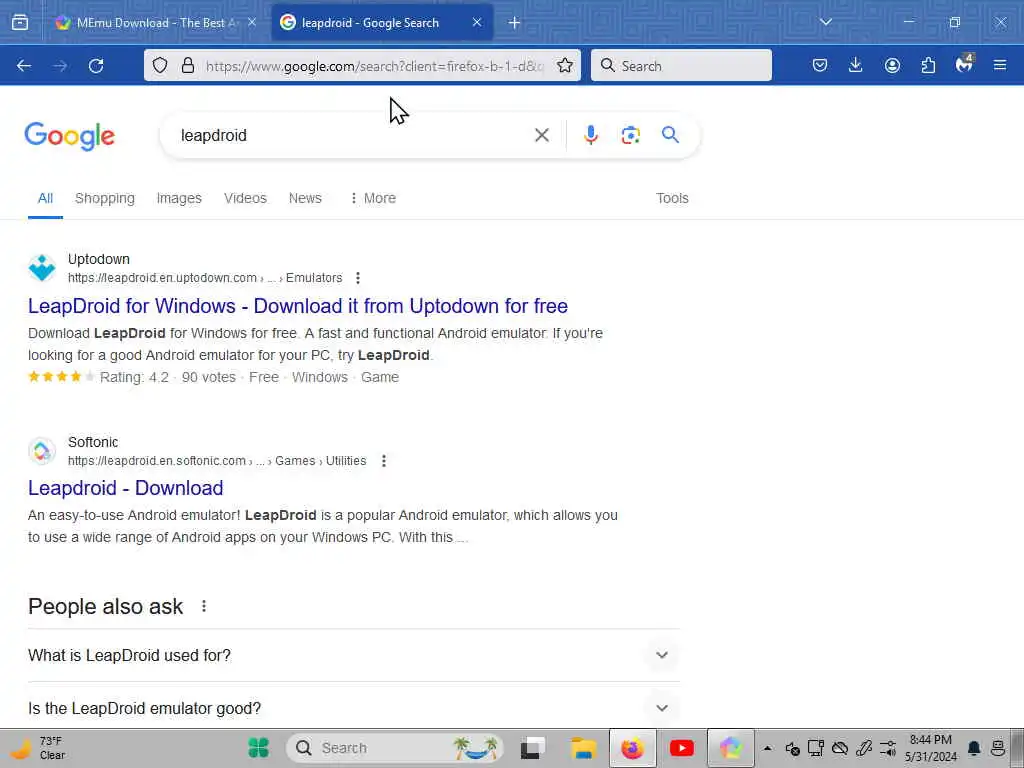This screenshot has height=768, width=1024.
Task: Switch to News results
Action: pyautogui.click(x=305, y=199)
